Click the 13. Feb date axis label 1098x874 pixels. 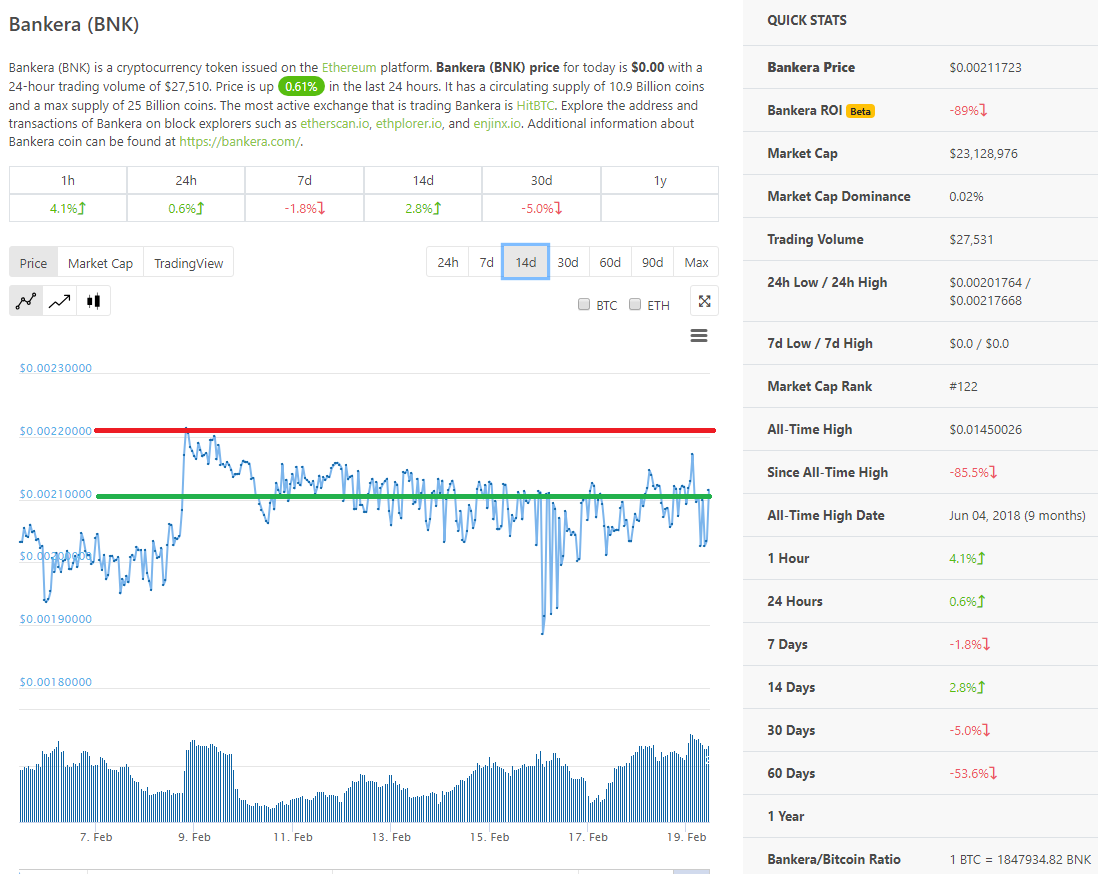point(391,837)
